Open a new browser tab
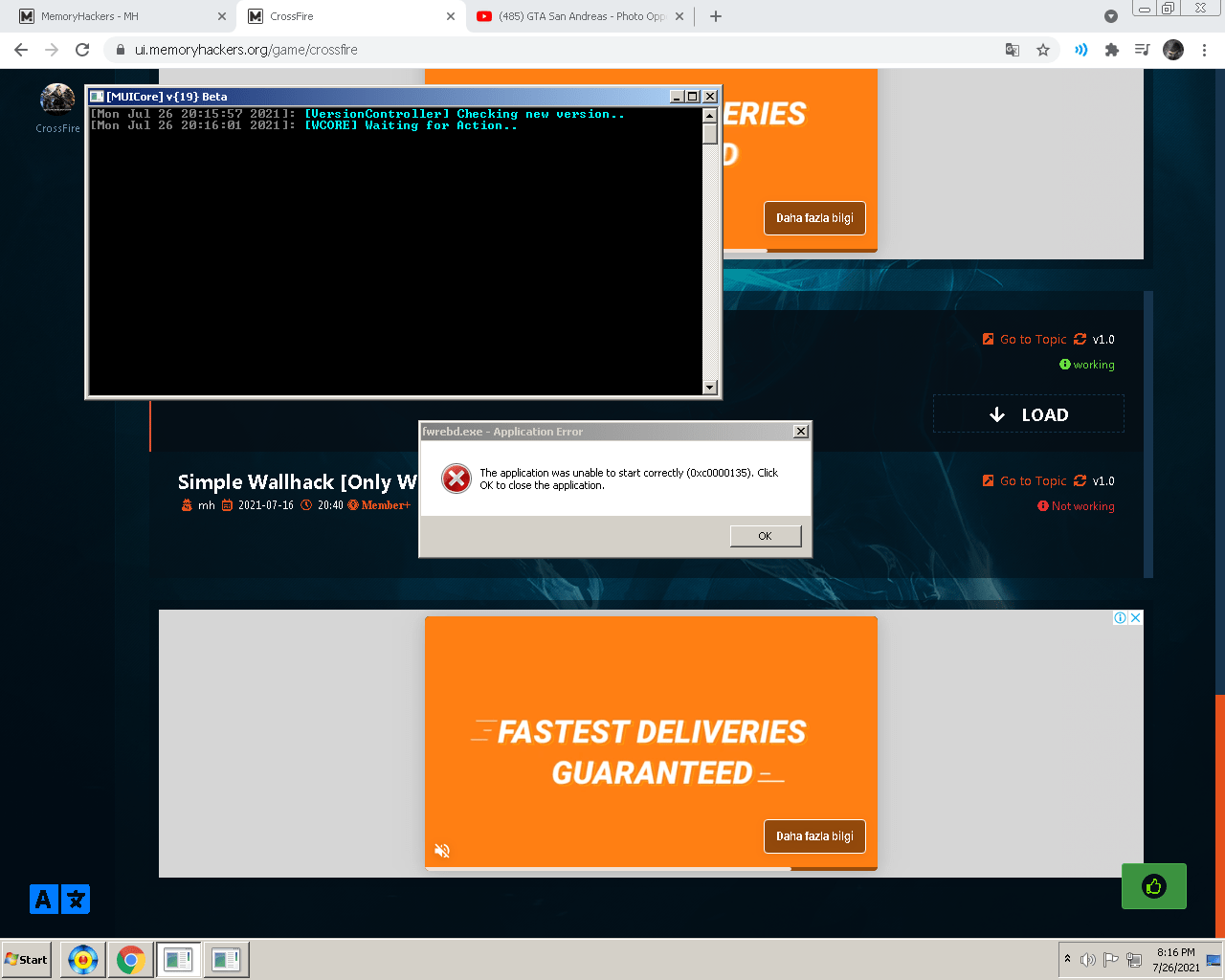The height and width of the screenshot is (980, 1225). 716,16
